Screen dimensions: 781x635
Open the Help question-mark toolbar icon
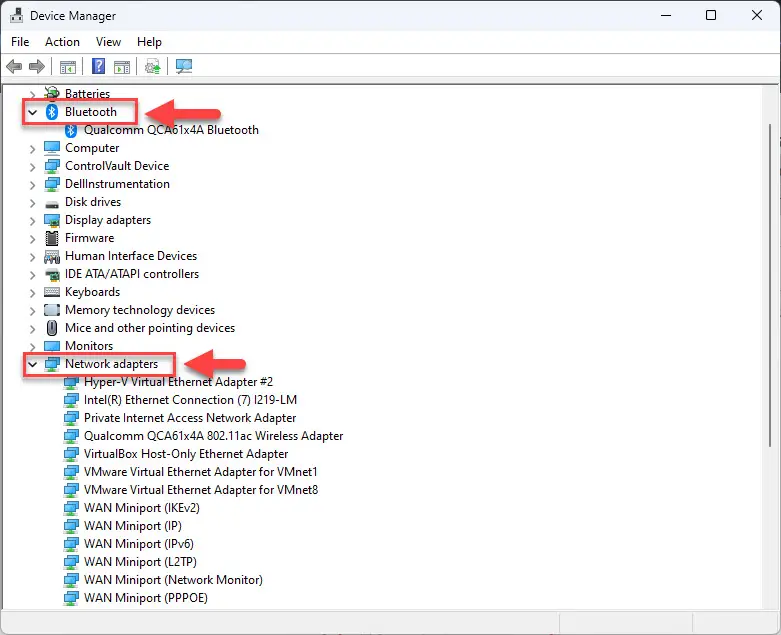click(x=99, y=66)
